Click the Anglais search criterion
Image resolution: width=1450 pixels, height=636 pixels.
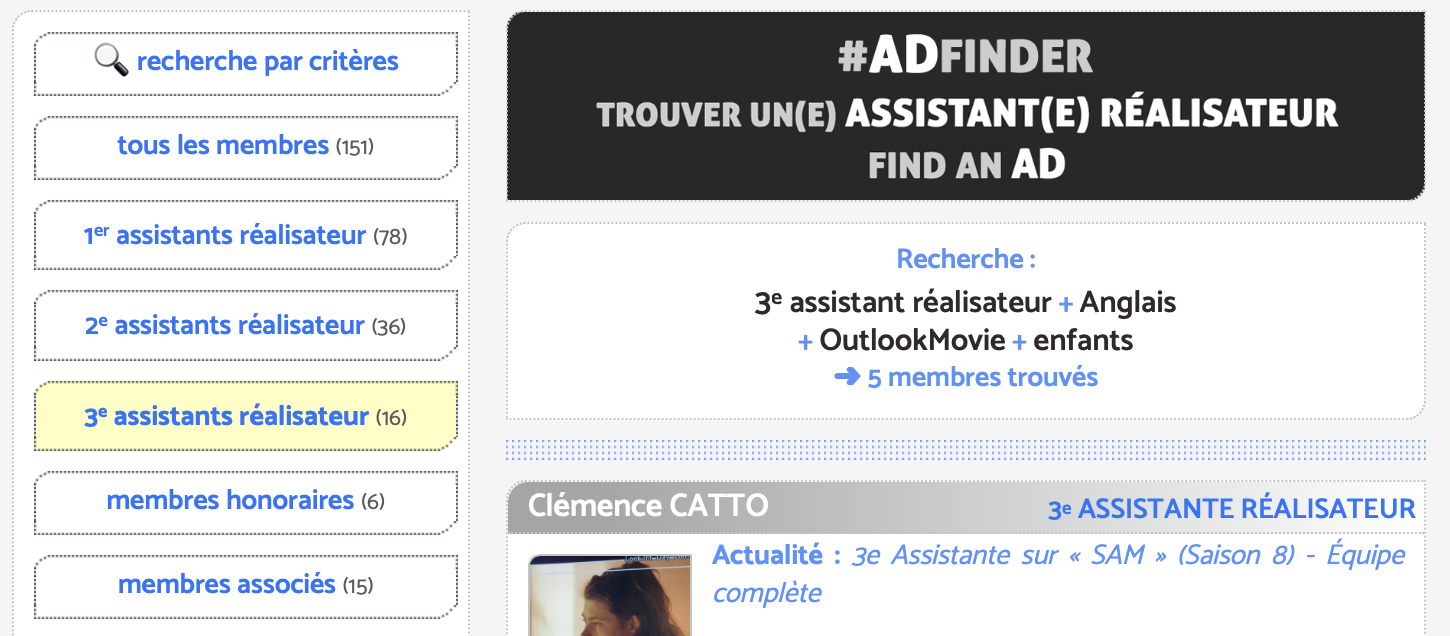[x=1128, y=302]
